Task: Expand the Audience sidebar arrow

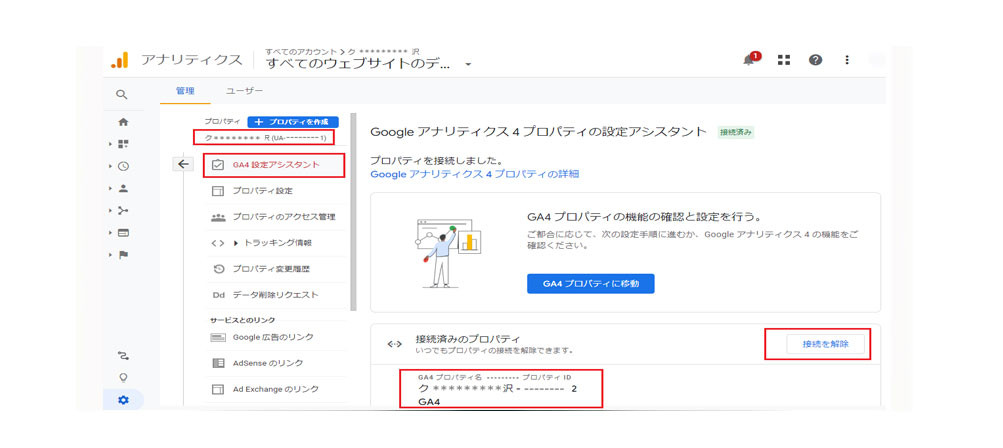Action: click(x=111, y=189)
